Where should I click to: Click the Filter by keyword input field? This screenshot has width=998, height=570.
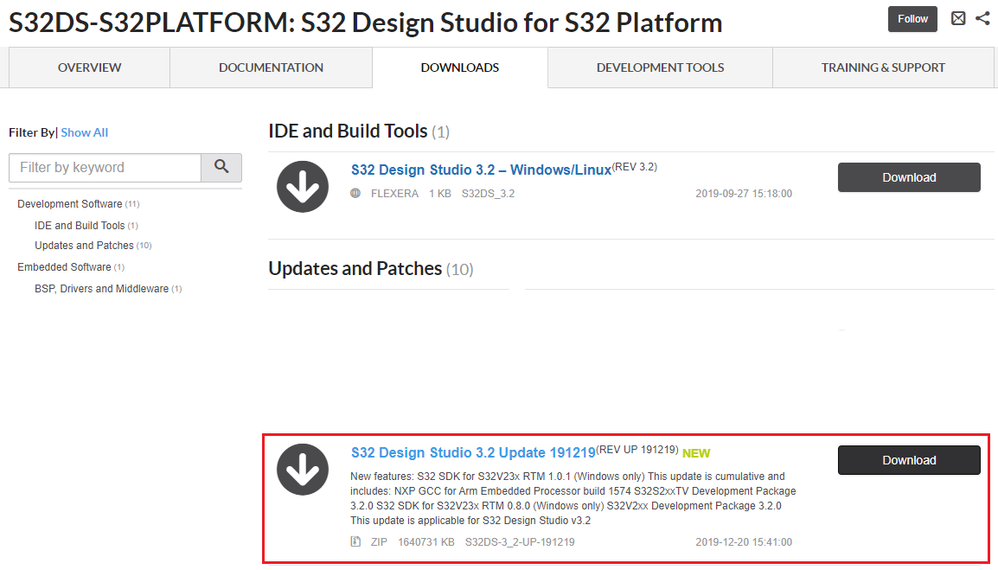pos(105,167)
